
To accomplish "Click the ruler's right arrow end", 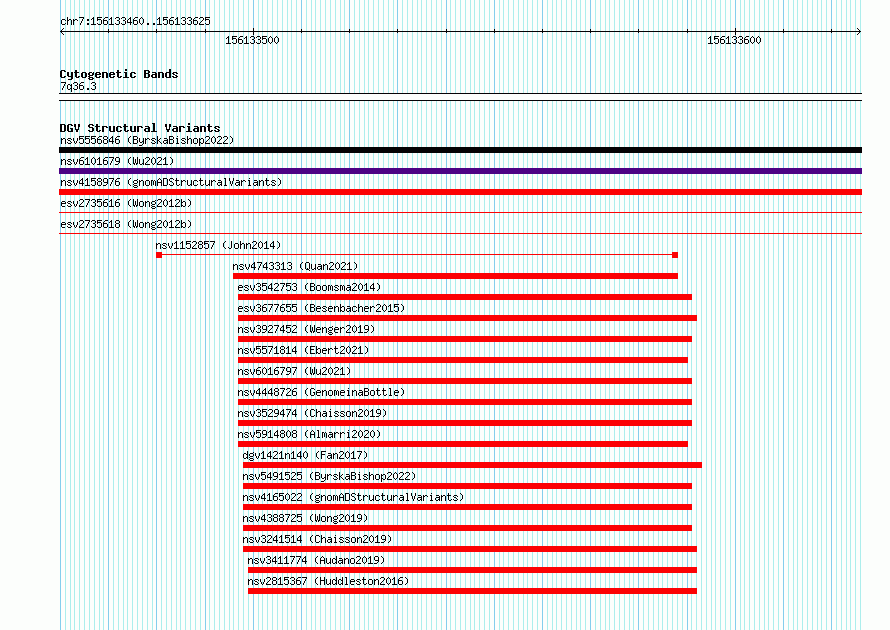I will coord(859,32).
